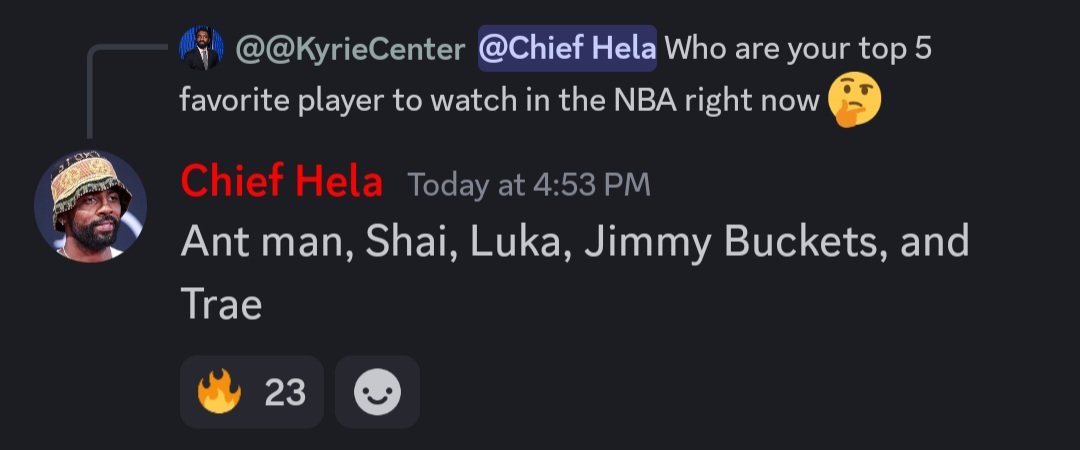Click "NBA right now" in reply preview
This screenshot has height=450, width=1080.
[711, 102]
